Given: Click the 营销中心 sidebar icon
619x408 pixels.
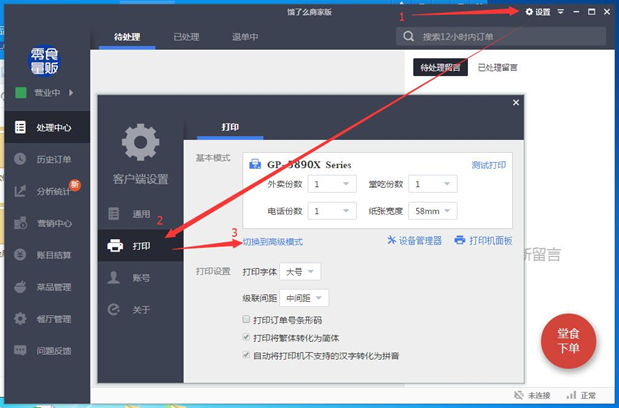Looking at the screenshot, I should pyautogui.click(x=20, y=223).
